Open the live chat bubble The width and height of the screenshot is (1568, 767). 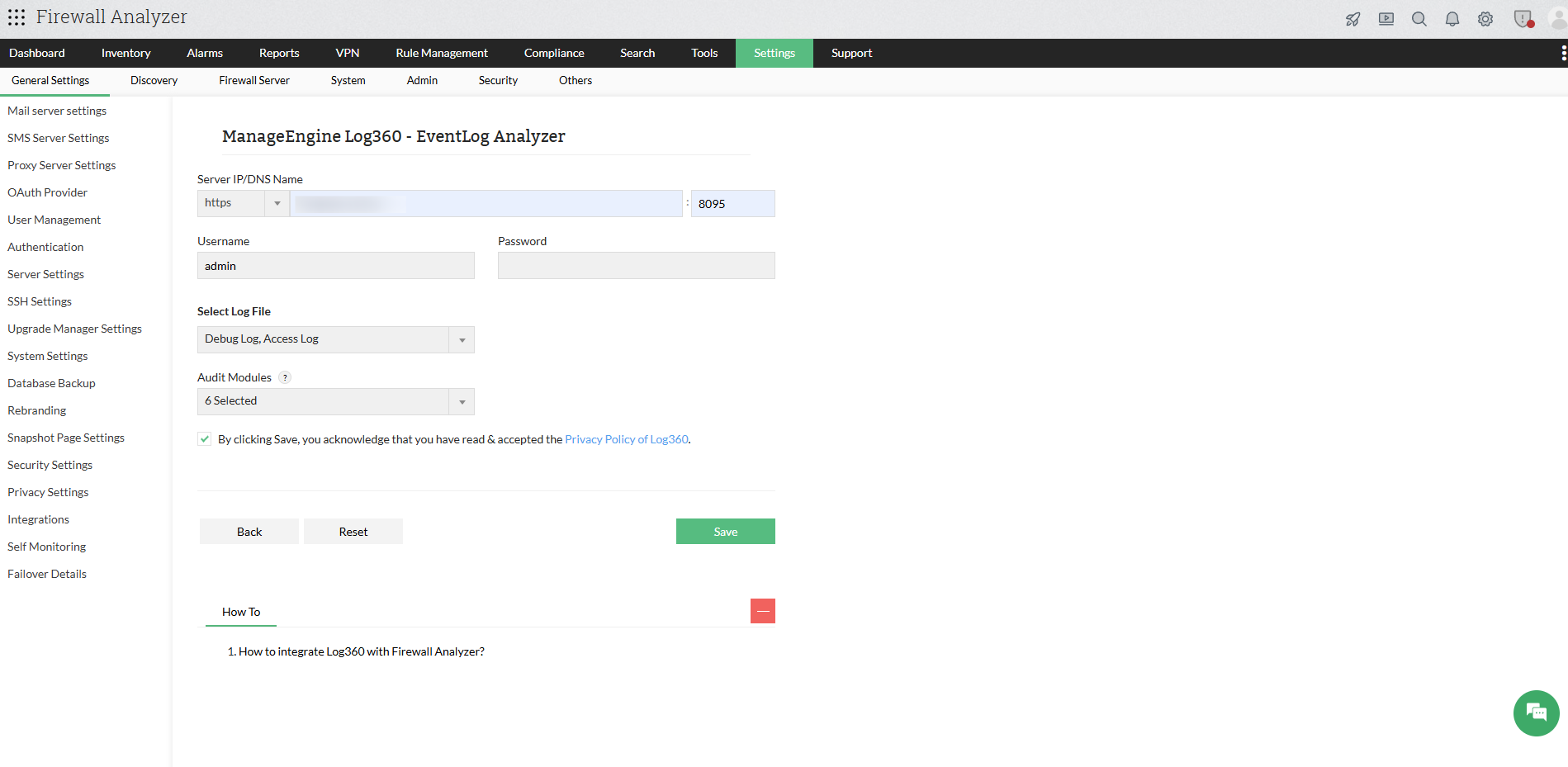(x=1535, y=713)
